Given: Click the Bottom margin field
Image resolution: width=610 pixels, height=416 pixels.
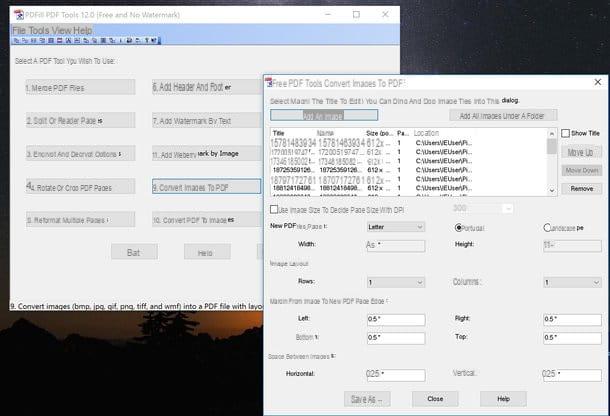Looking at the screenshot, I should pos(396,338).
